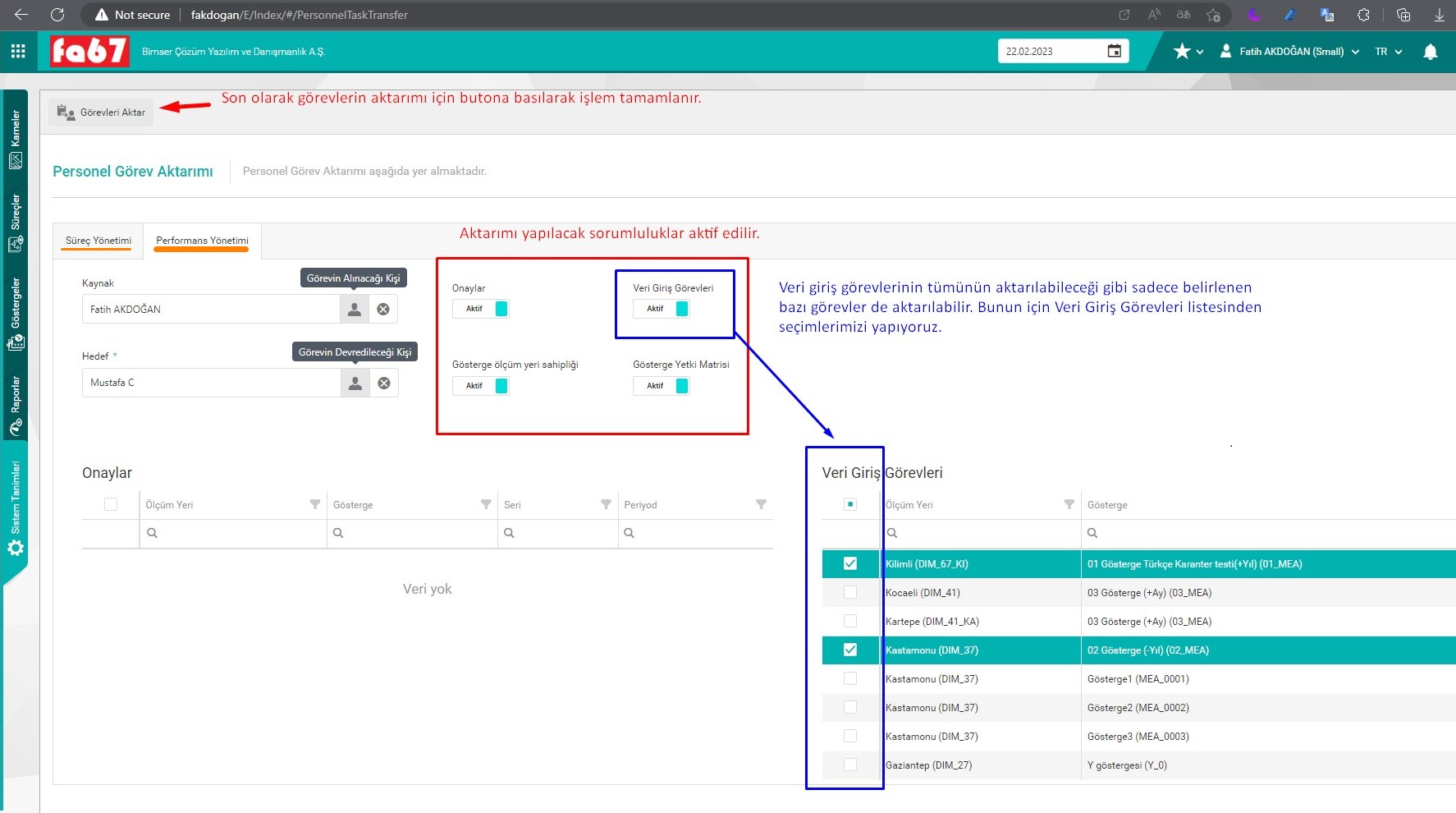Refresh the browser page

[x=57, y=15]
